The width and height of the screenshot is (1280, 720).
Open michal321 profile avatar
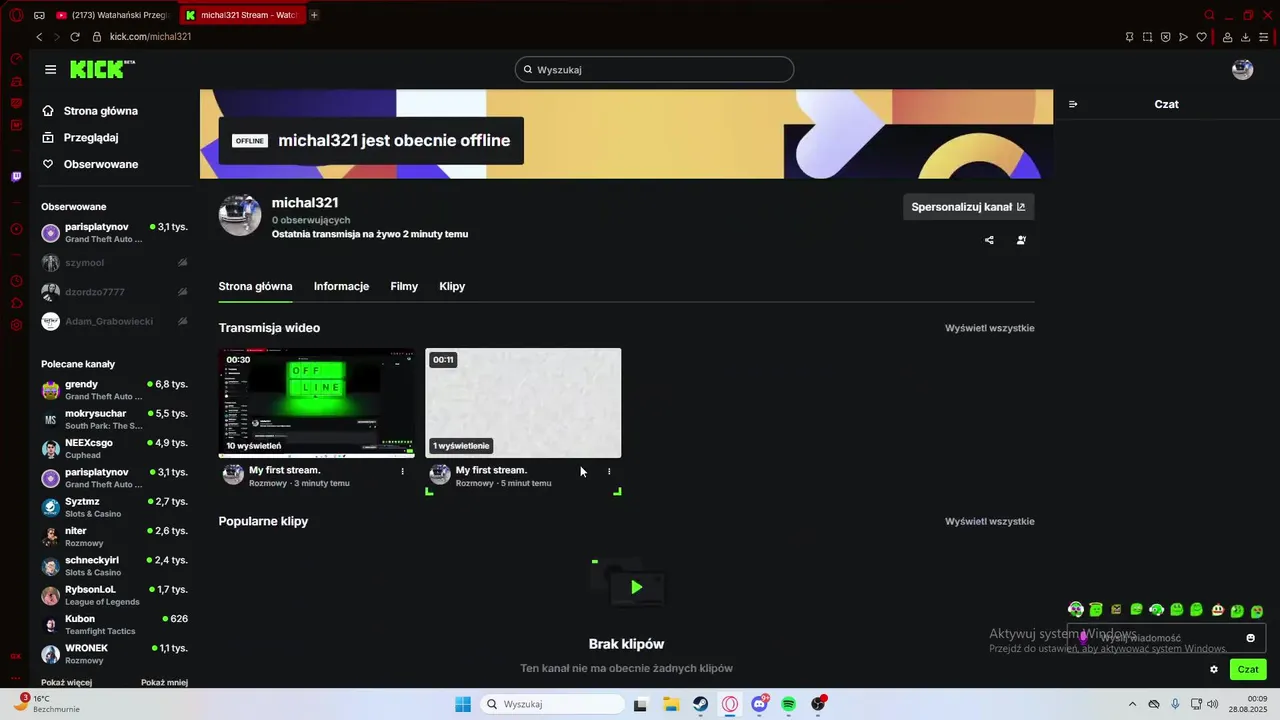240,215
